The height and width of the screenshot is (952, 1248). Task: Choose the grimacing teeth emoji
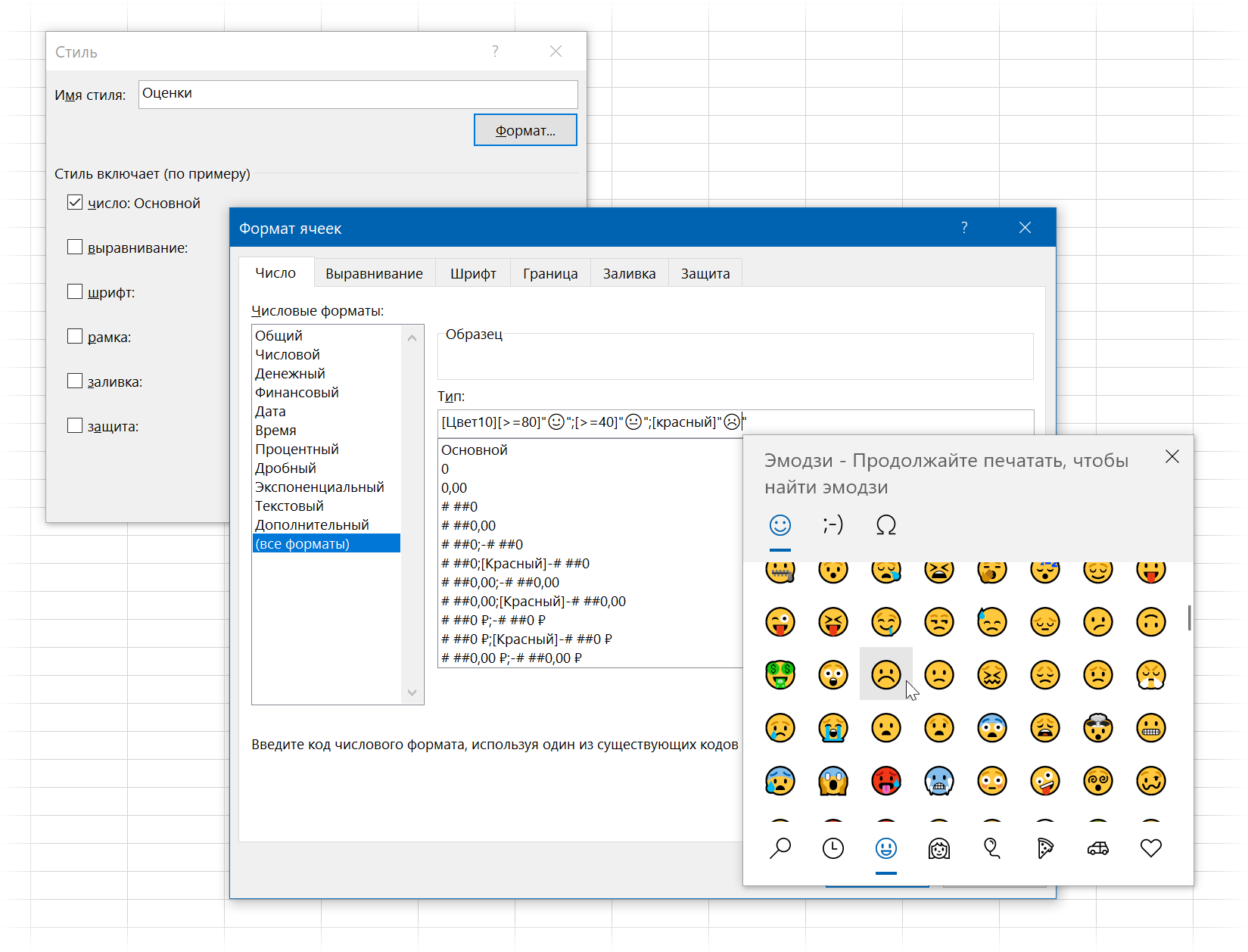coord(1151,728)
